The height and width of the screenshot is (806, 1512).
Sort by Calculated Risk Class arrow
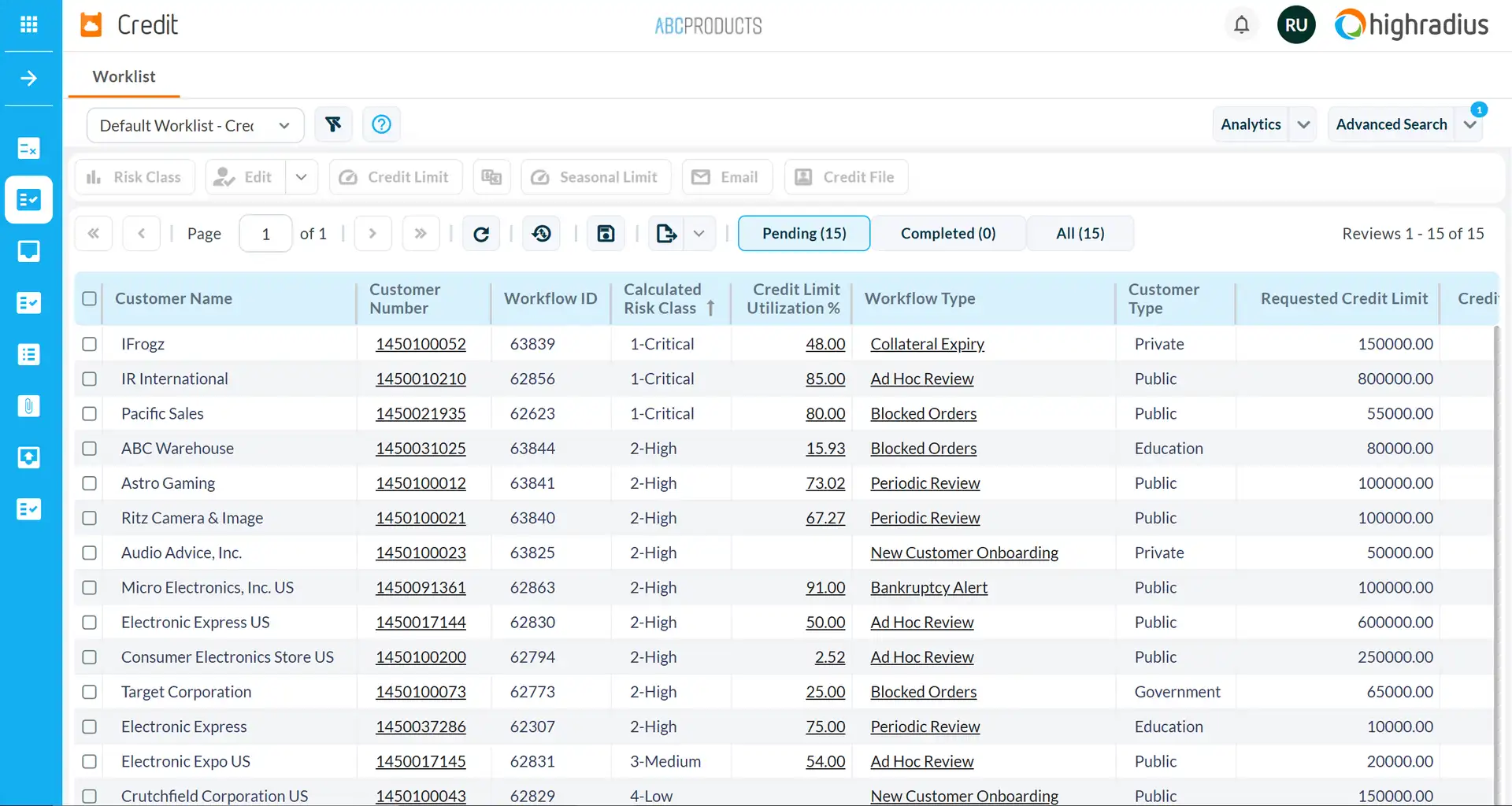pyautogui.click(x=710, y=308)
